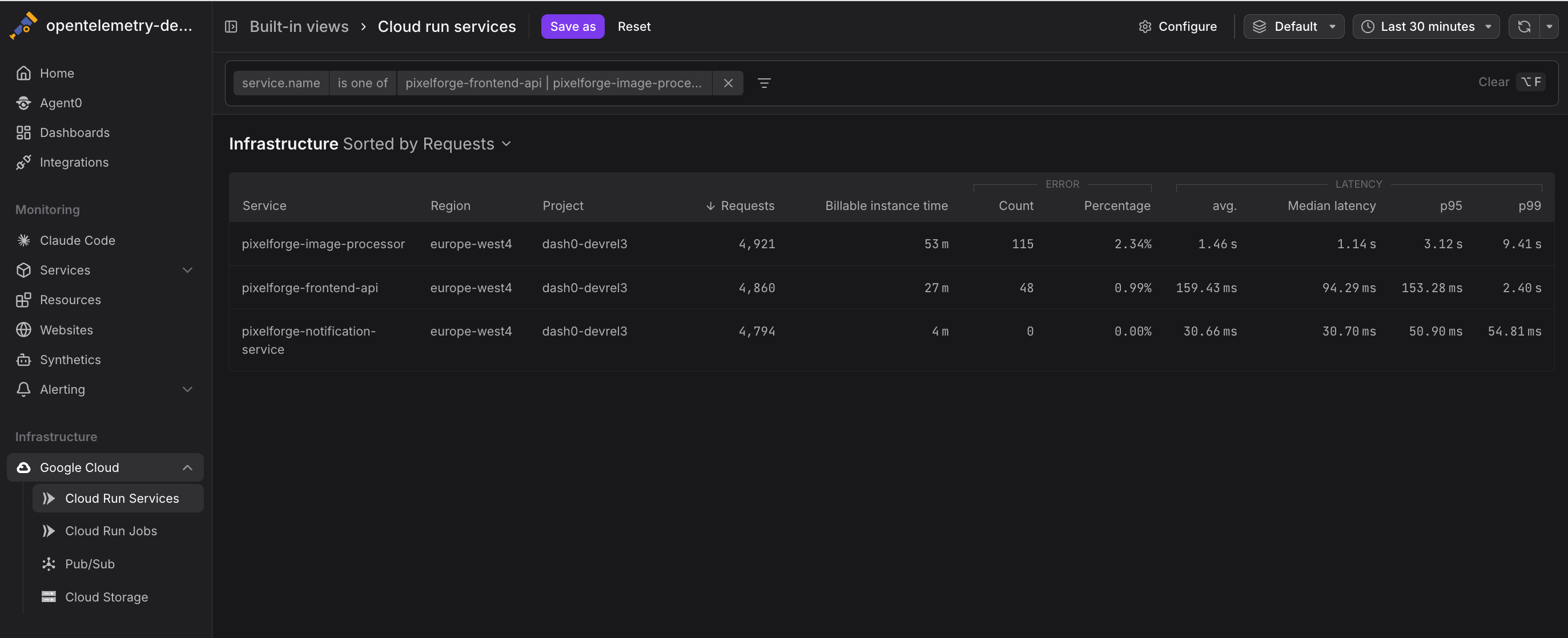Click the Save as button
Screen dimensions: 1568x638
(572, 26)
